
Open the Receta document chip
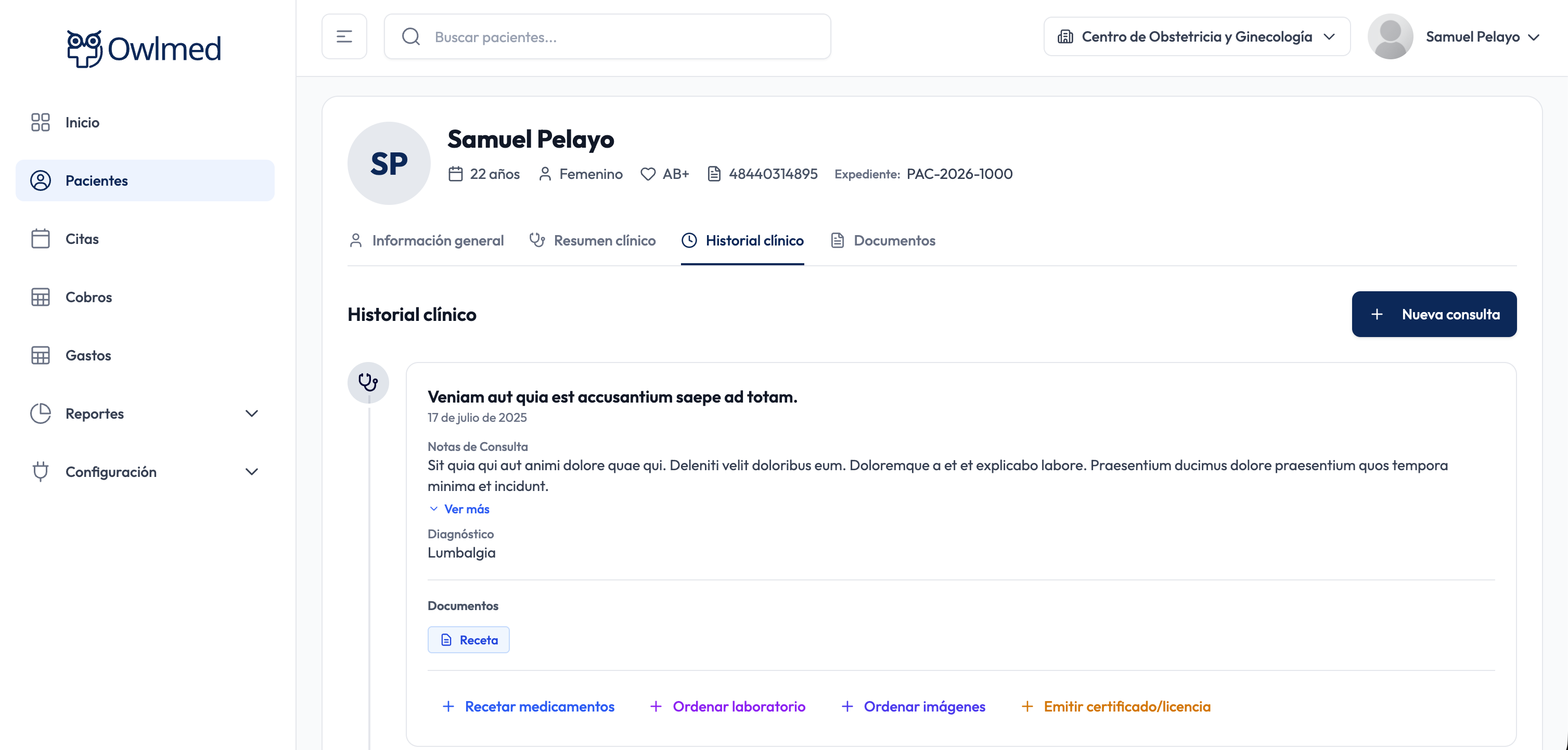pos(468,639)
